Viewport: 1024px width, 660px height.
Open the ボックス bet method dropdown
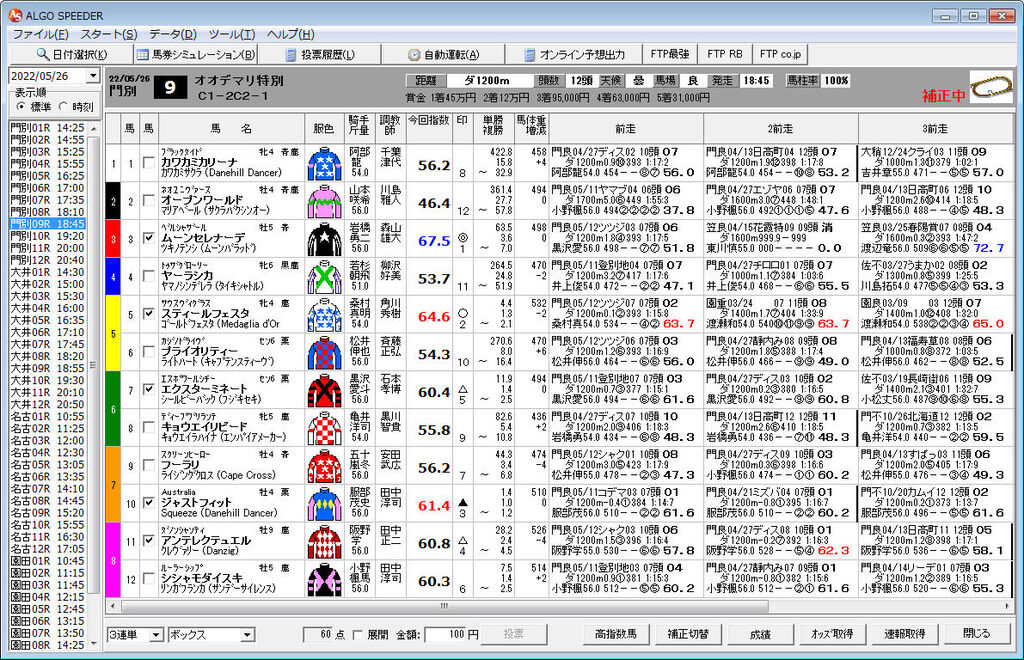[x=247, y=635]
